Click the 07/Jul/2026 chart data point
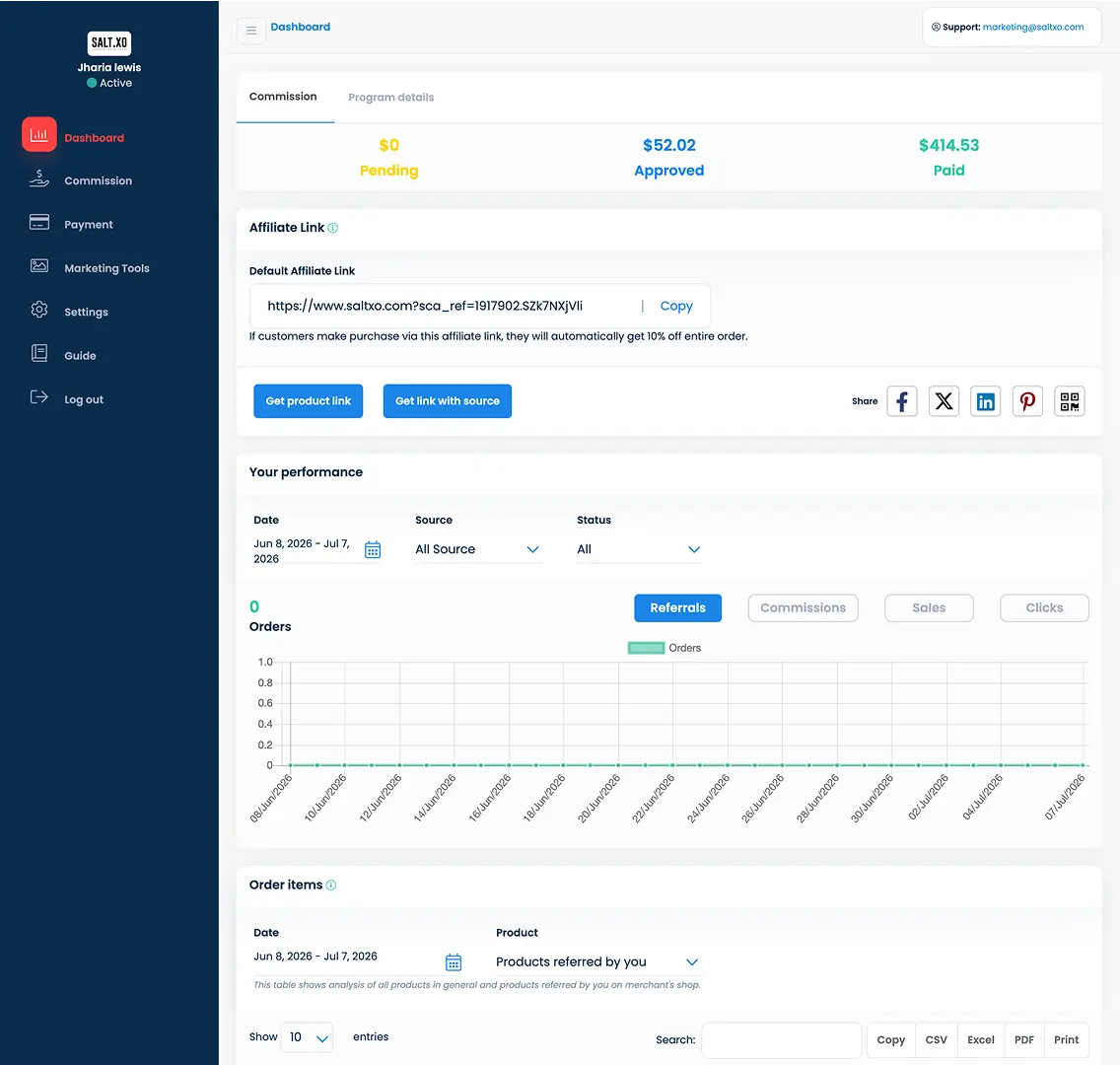 click(1083, 765)
